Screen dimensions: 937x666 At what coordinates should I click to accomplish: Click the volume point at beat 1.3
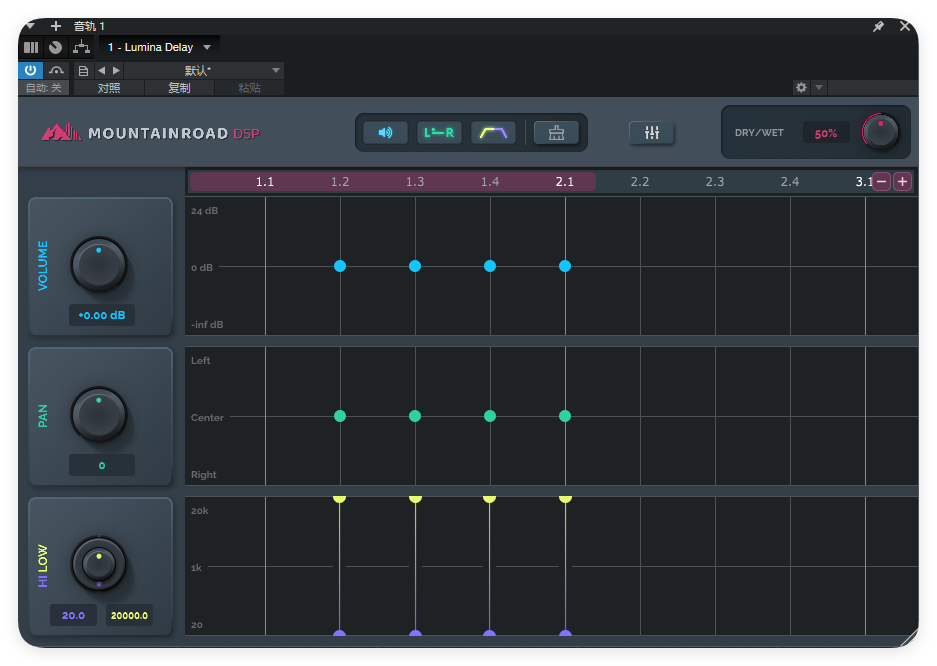tap(415, 266)
